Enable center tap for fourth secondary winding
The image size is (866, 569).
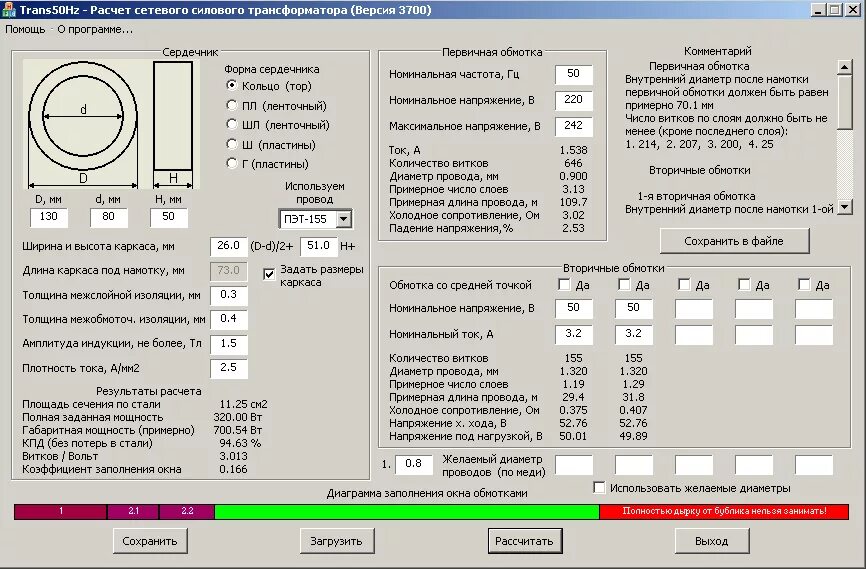[744, 284]
